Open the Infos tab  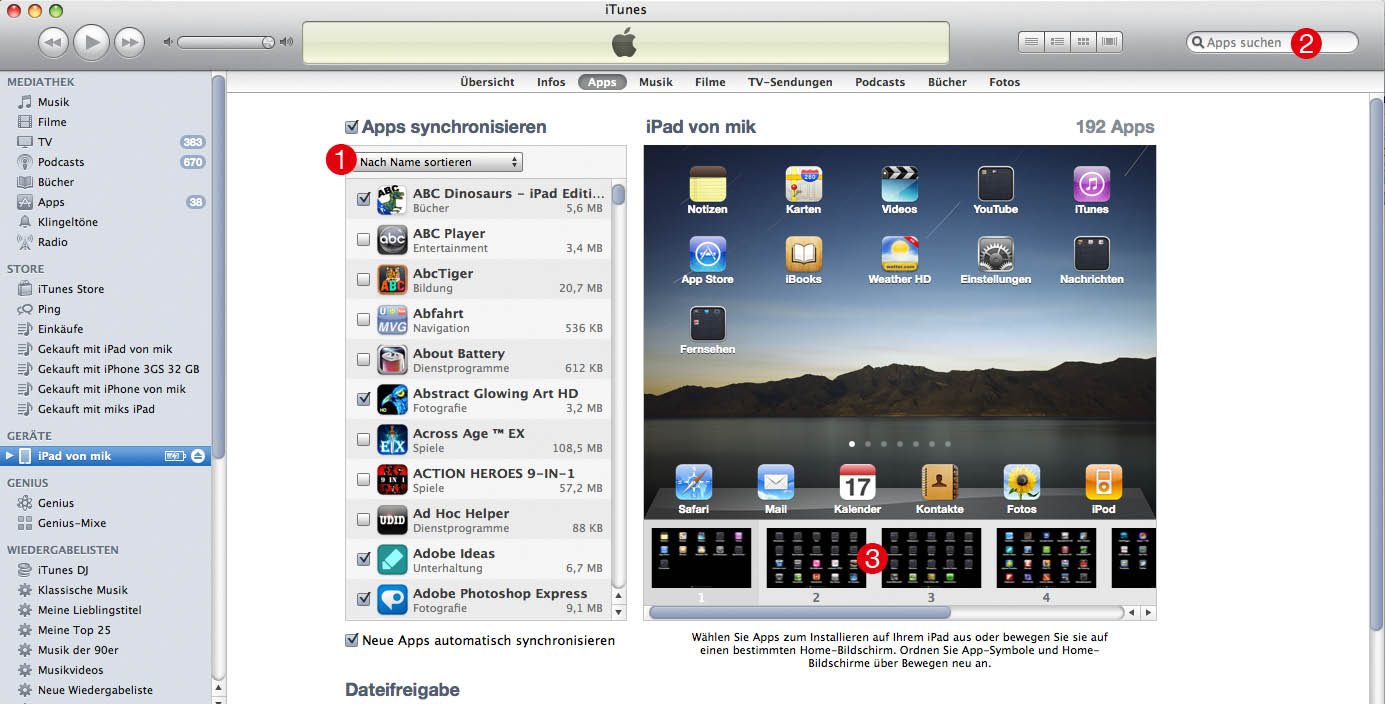point(551,82)
